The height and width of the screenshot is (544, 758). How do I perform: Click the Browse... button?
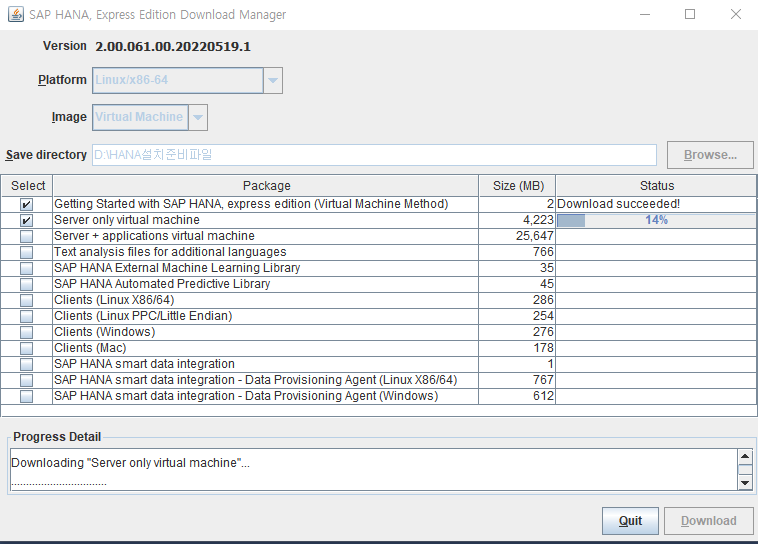710,155
